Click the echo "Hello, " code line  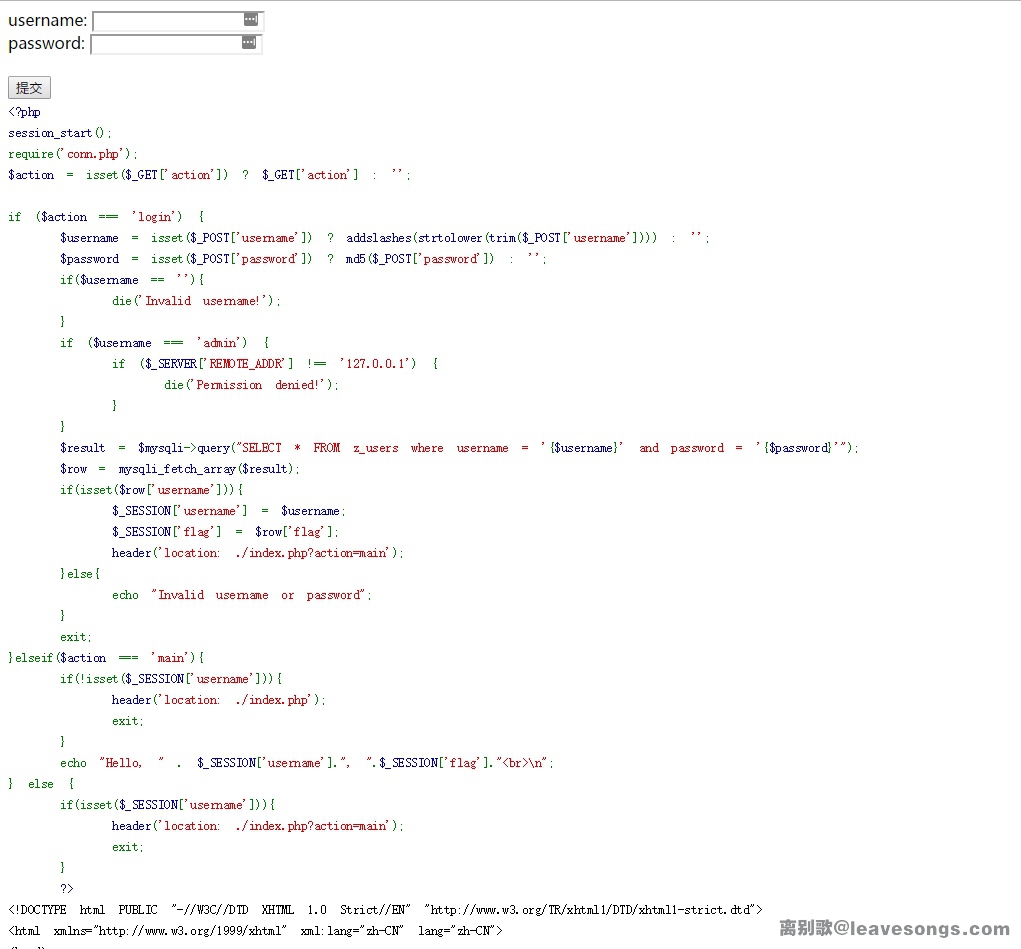pyautogui.click(x=306, y=763)
